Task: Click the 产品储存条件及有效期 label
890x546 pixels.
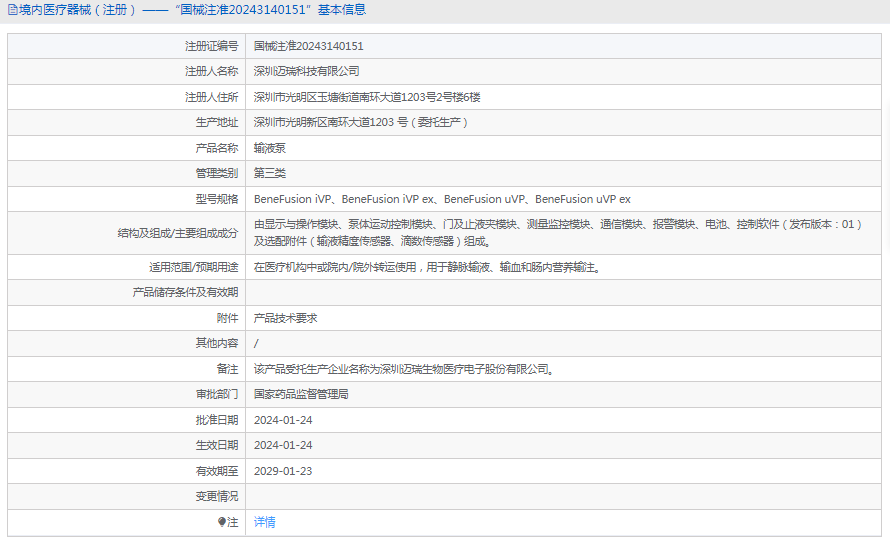Action: click(186, 292)
